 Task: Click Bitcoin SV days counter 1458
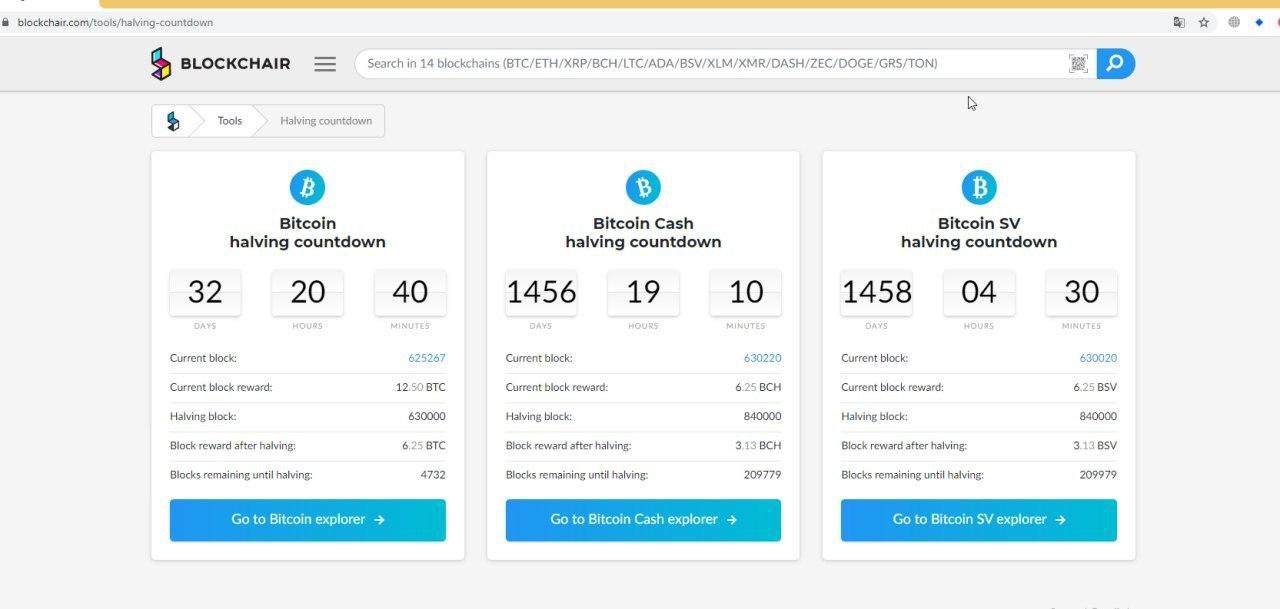tap(876, 292)
